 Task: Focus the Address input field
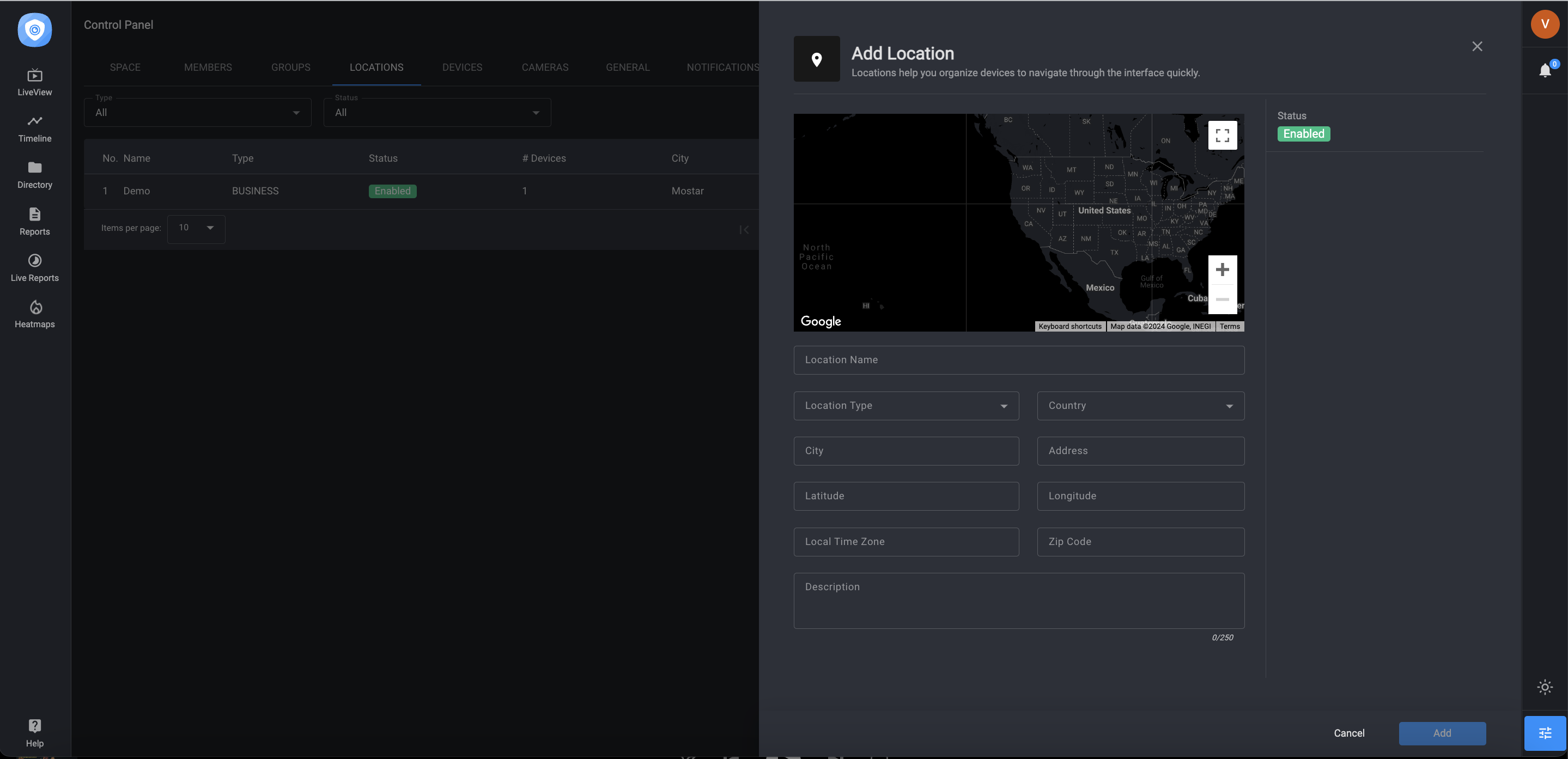pos(1140,451)
